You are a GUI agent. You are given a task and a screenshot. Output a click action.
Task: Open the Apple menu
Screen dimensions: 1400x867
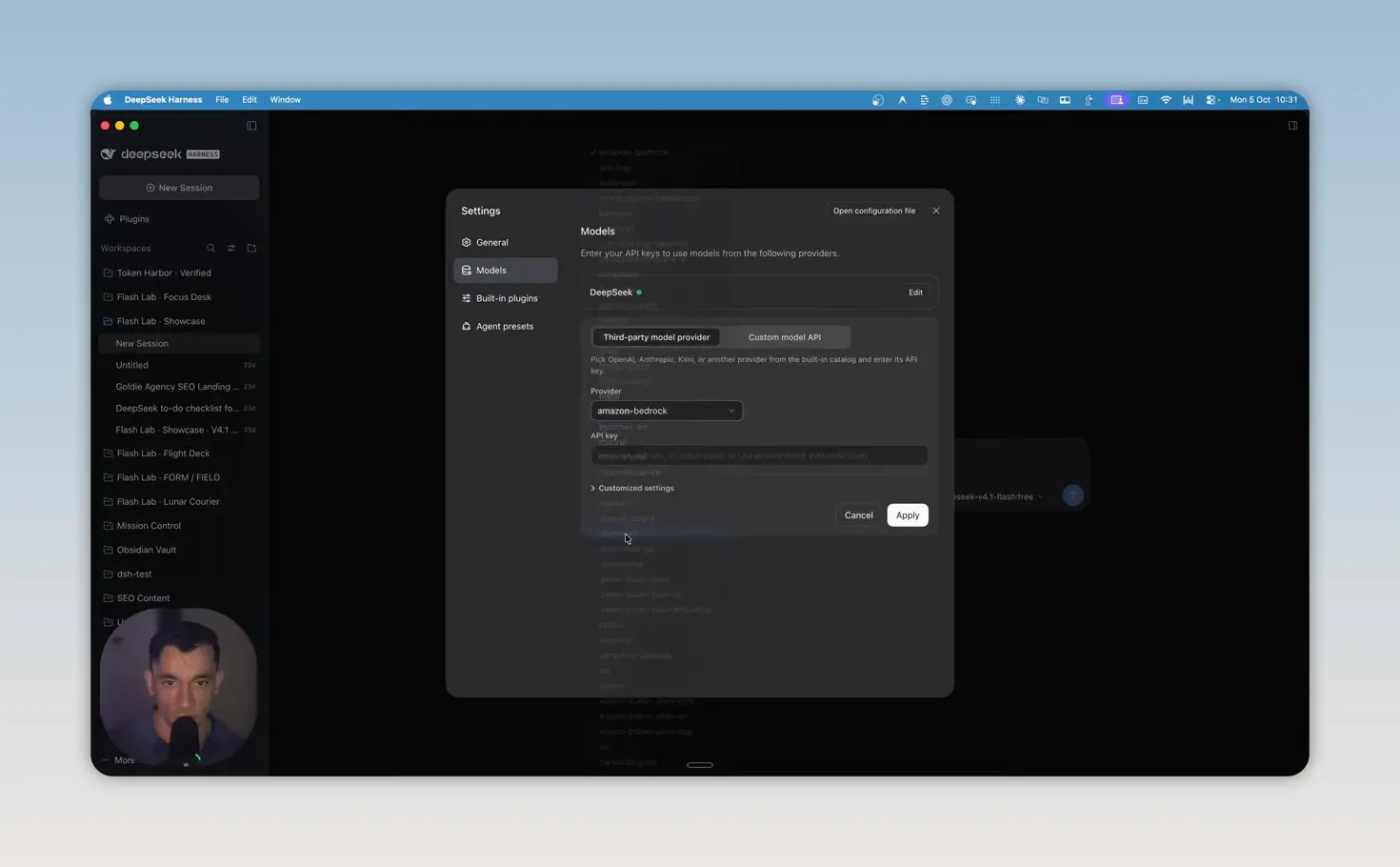click(108, 100)
